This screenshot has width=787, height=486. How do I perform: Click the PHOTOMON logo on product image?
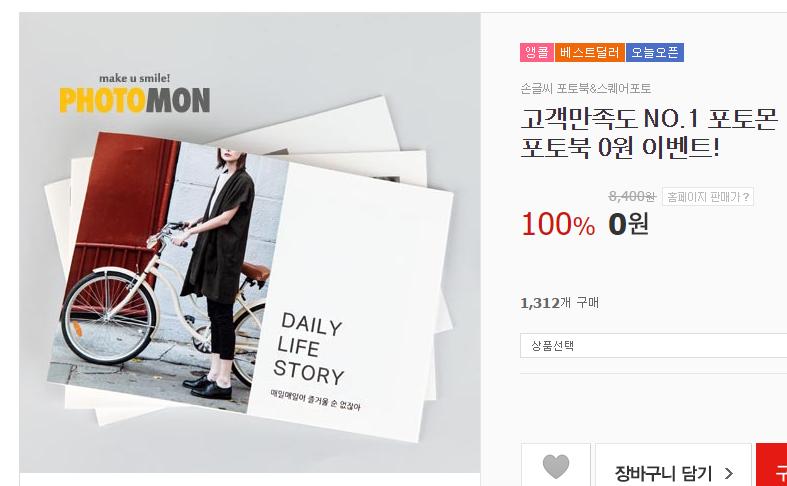[x=135, y=100]
